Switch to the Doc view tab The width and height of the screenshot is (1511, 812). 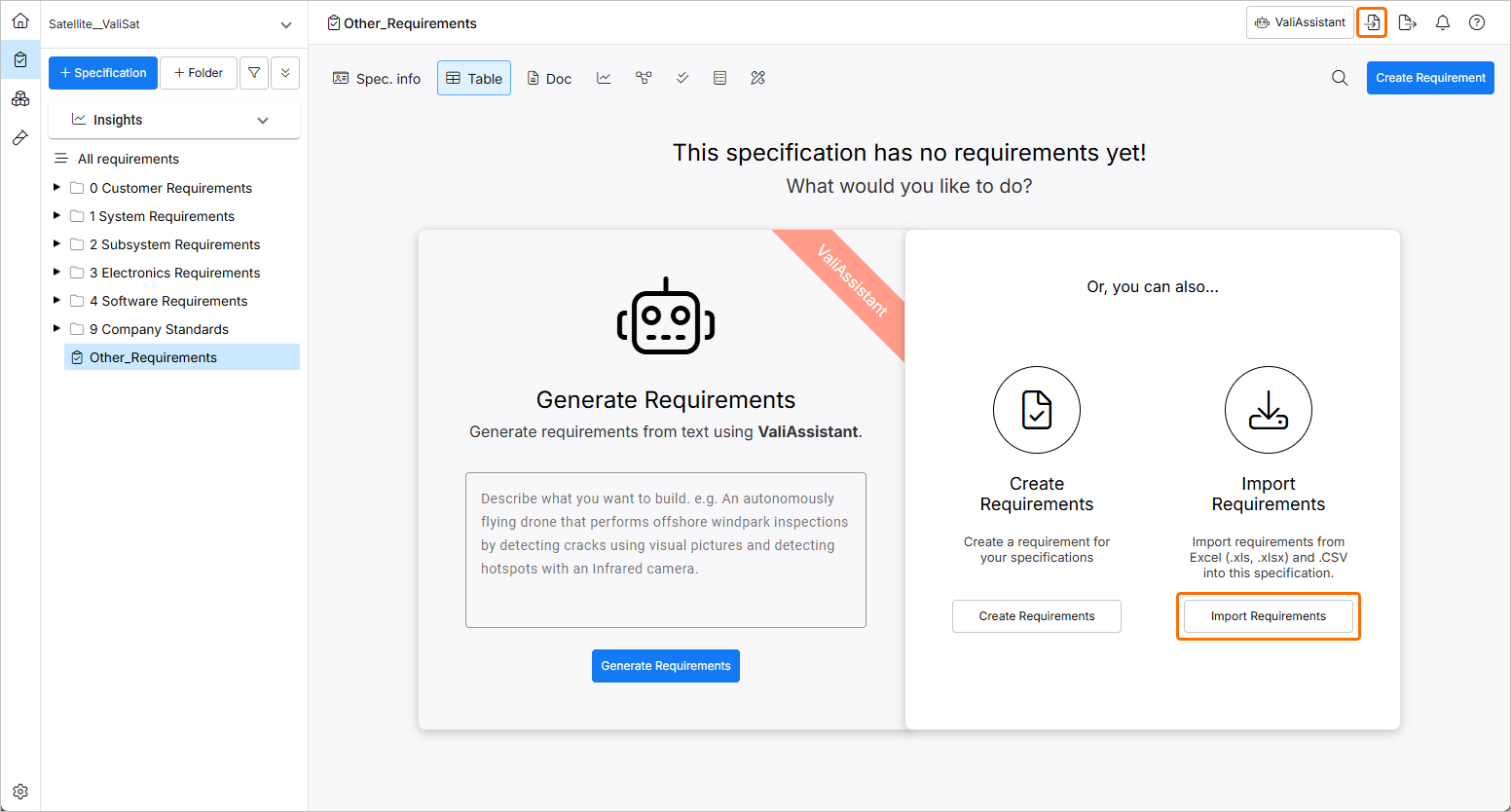pyautogui.click(x=549, y=78)
